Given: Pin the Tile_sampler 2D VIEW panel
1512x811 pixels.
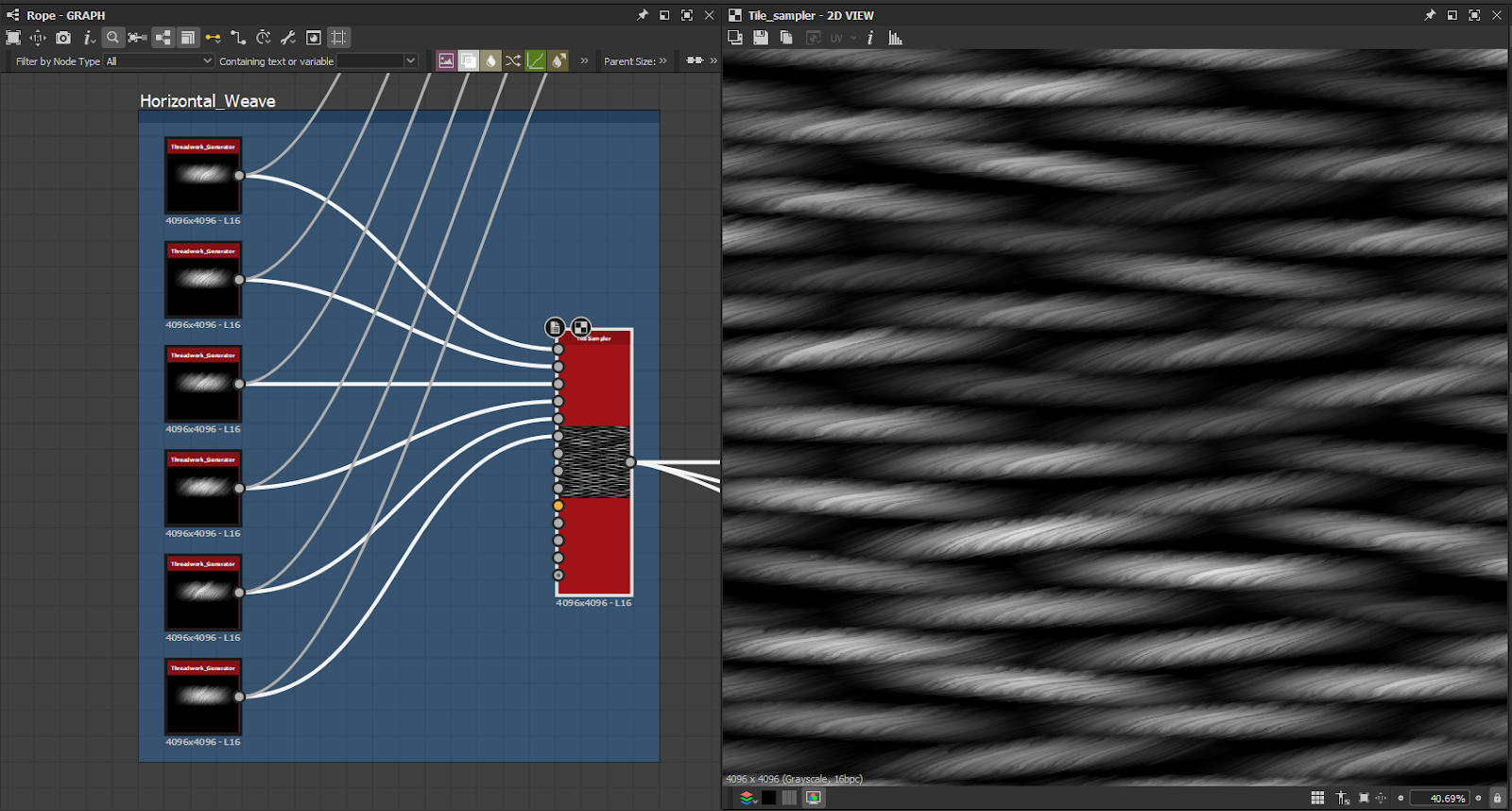Looking at the screenshot, I should tap(1430, 15).
